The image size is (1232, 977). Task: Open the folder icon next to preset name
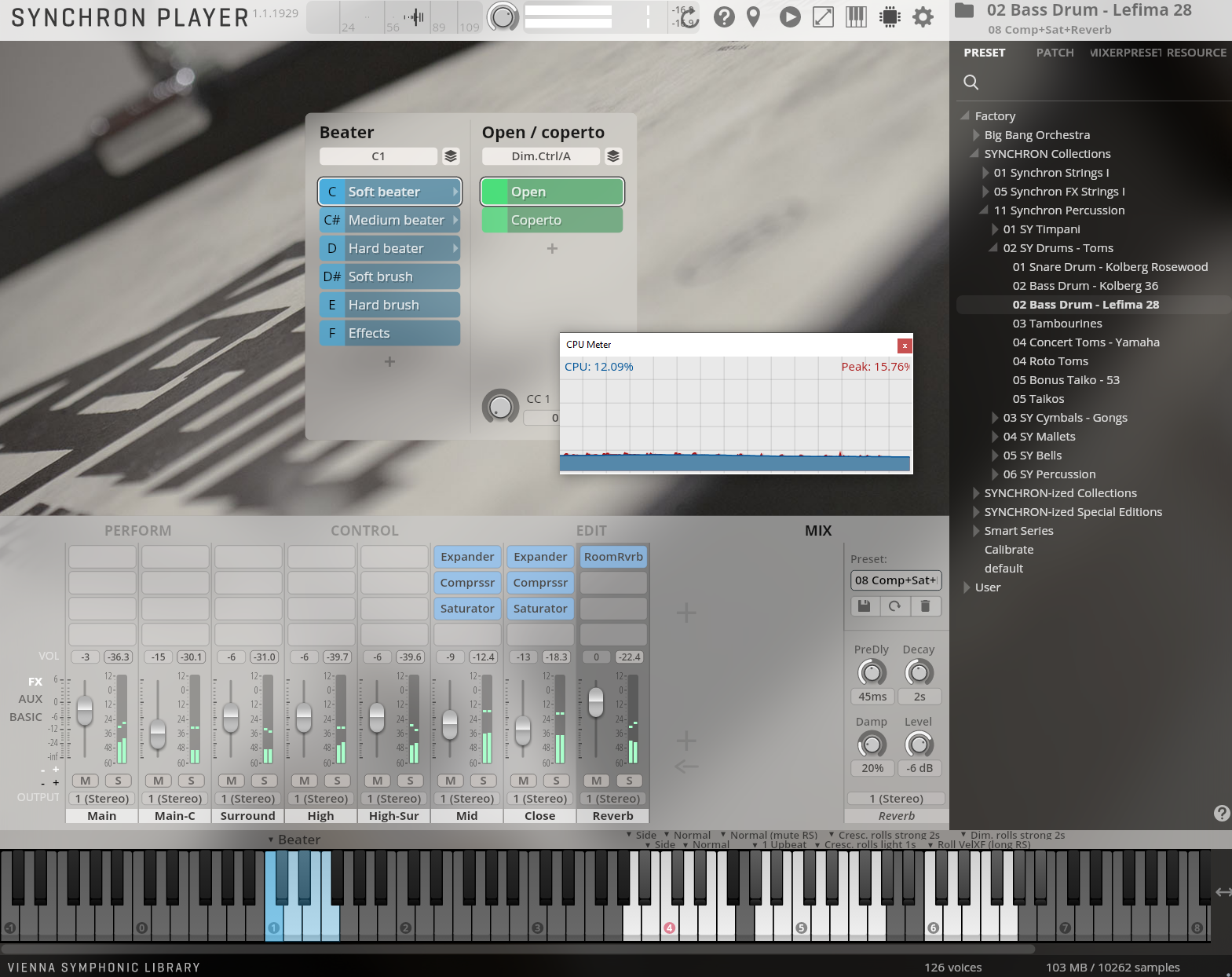click(964, 10)
